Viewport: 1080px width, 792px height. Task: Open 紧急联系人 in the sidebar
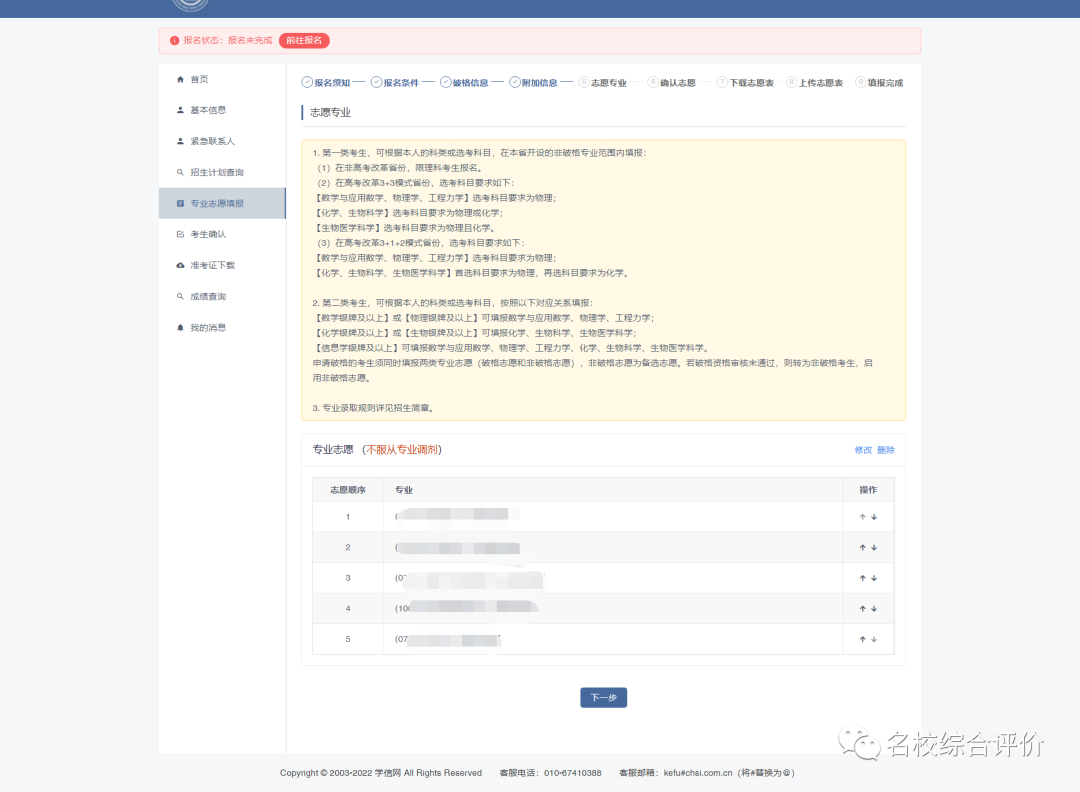(x=212, y=141)
